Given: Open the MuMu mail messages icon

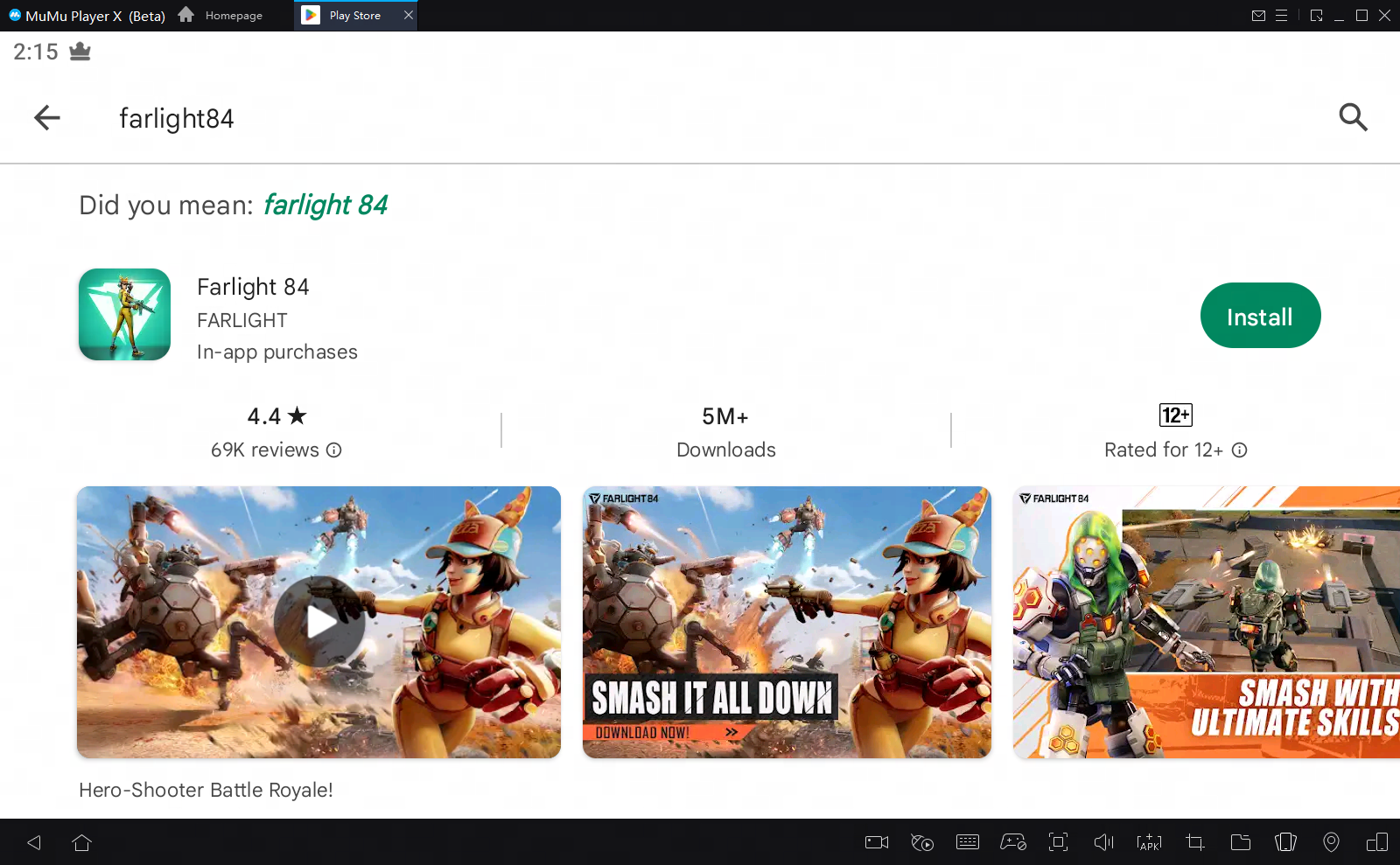Looking at the screenshot, I should point(1258,15).
